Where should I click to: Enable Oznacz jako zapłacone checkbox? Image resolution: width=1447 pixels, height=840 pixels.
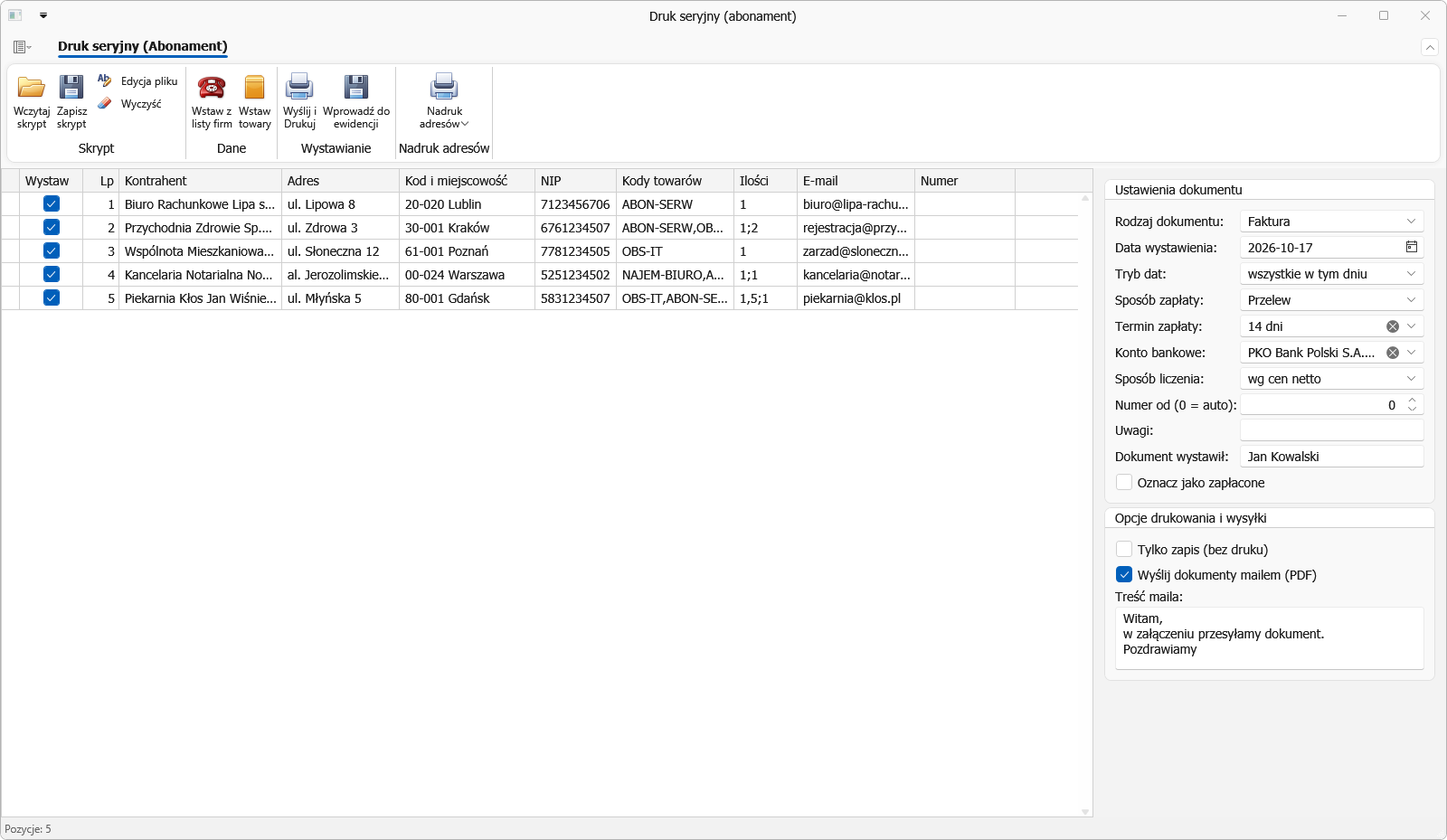(1124, 483)
